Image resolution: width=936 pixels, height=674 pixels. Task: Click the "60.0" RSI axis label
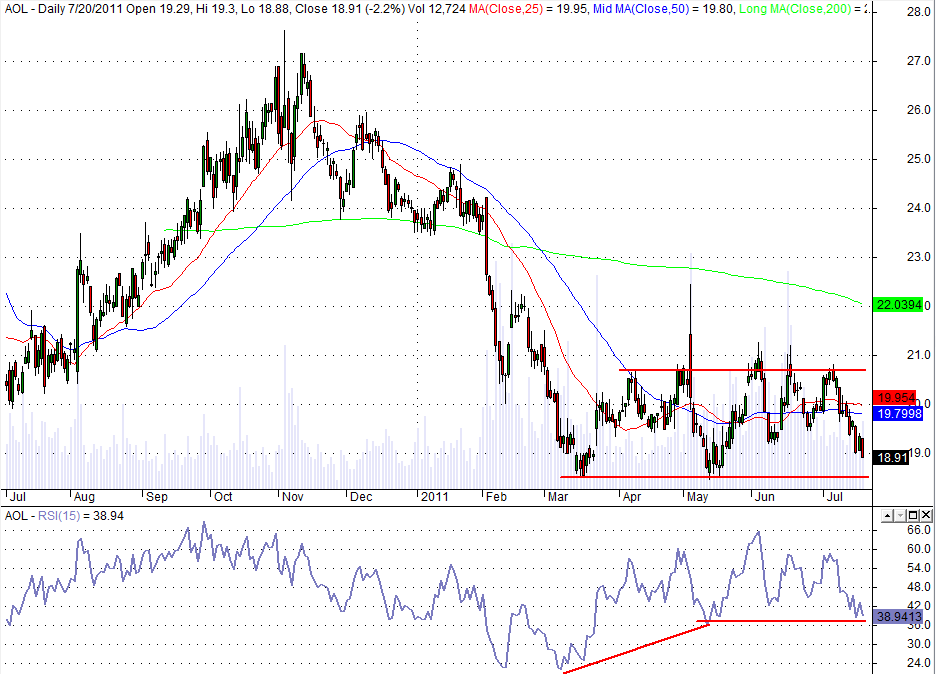click(919, 549)
